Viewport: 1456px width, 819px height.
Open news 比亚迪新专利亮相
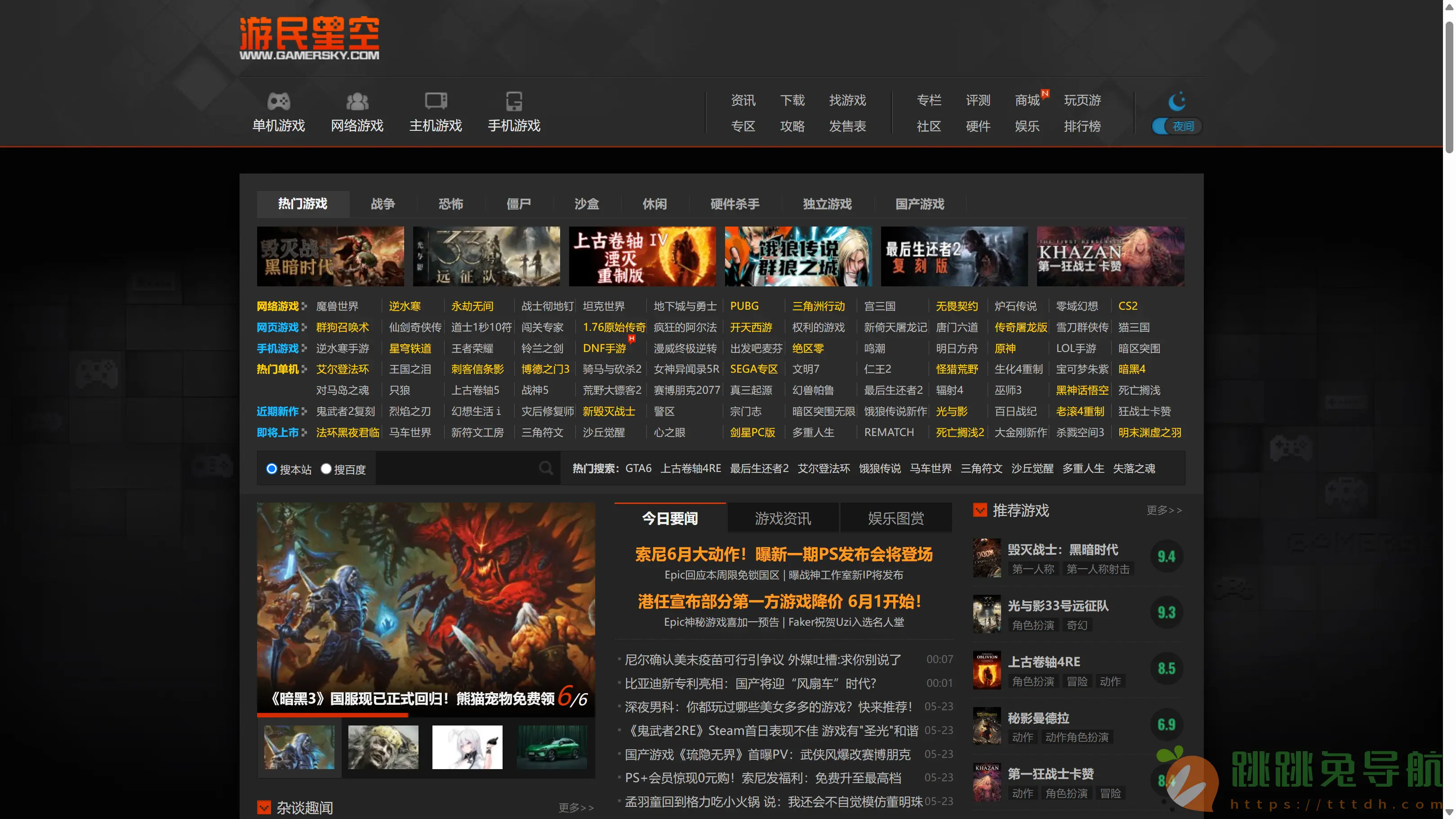click(x=750, y=683)
